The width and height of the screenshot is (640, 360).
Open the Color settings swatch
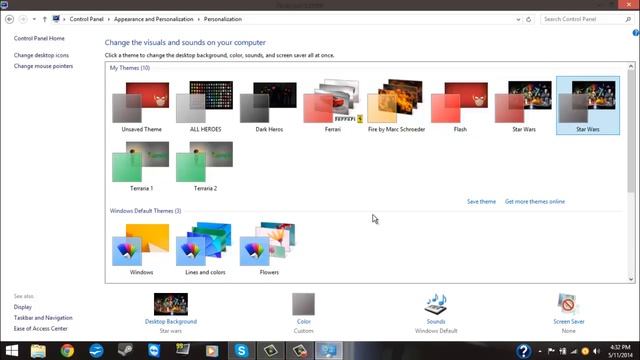(303, 304)
